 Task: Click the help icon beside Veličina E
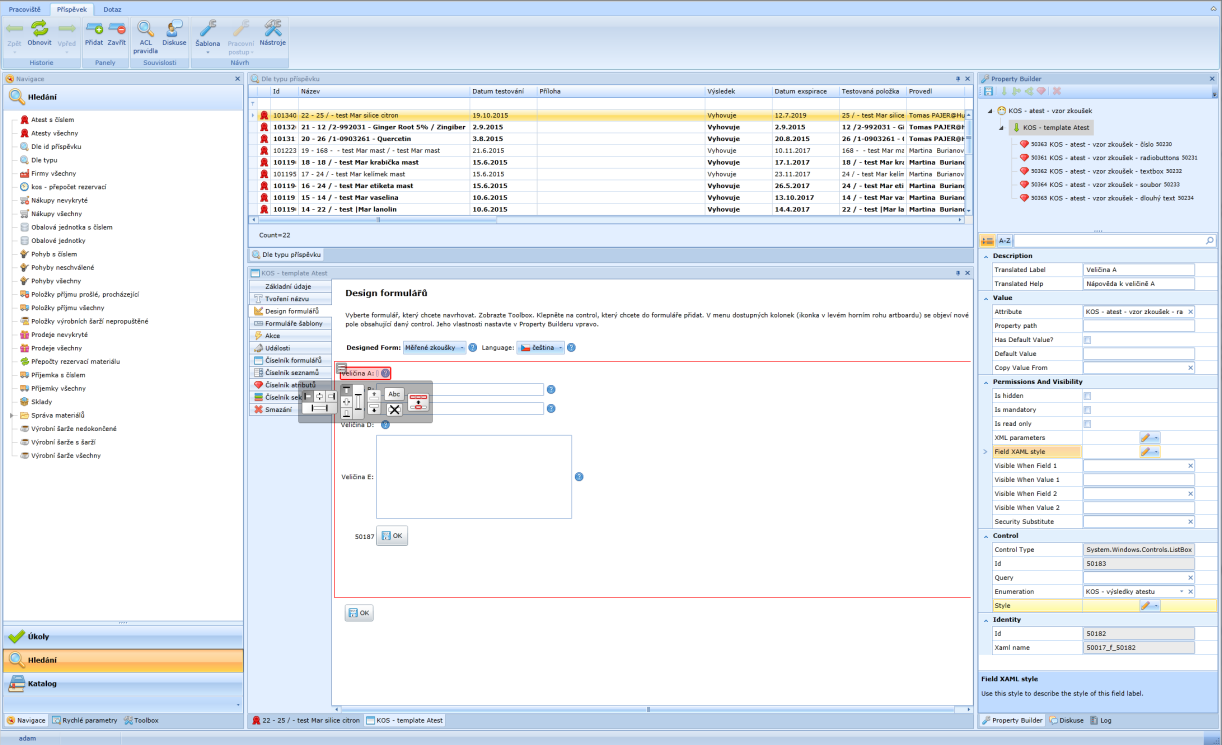579,476
